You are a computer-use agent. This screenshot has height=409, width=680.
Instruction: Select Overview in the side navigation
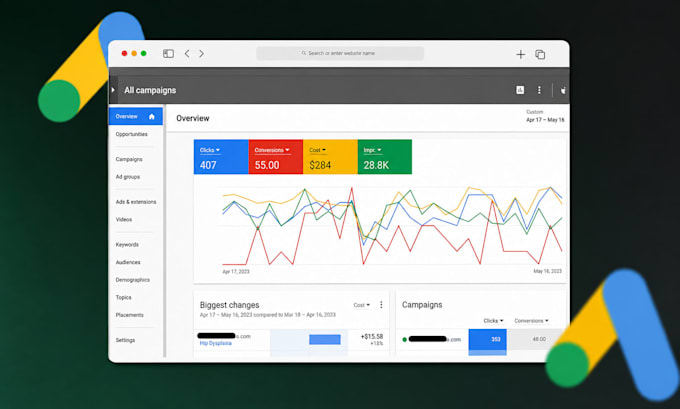tap(136, 116)
